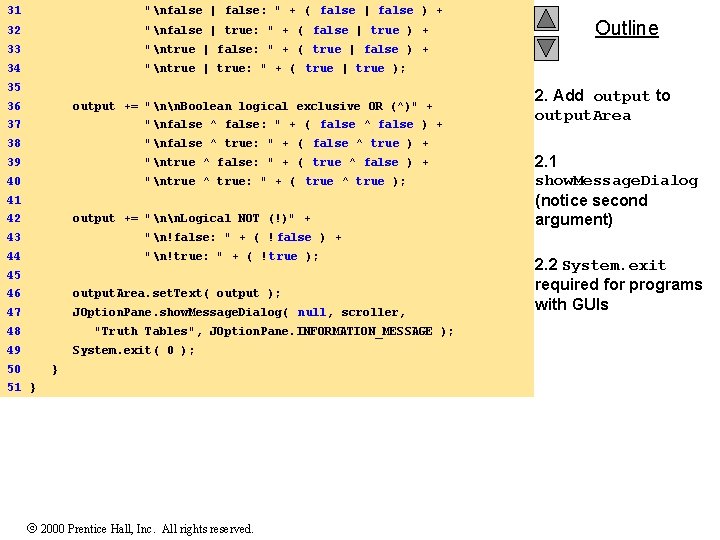
Task: Click line number 51
Action: (x=14, y=387)
